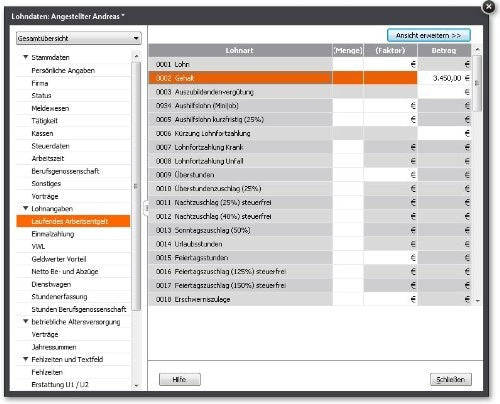Click the Faktor cell of 0009 Überstunden
The image size is (500, 404).
click(390, 175)
